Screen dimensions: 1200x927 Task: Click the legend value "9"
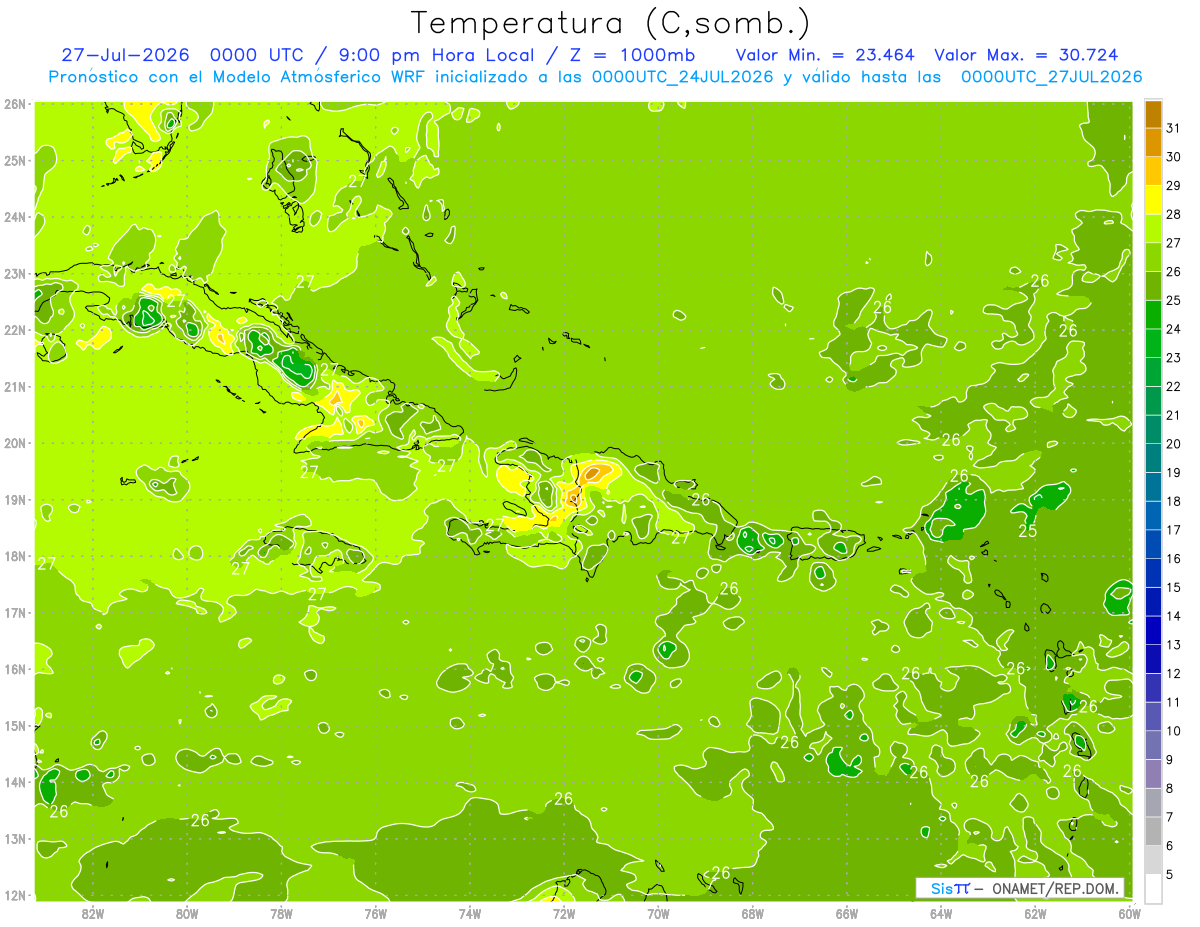tap(1170, 759)
